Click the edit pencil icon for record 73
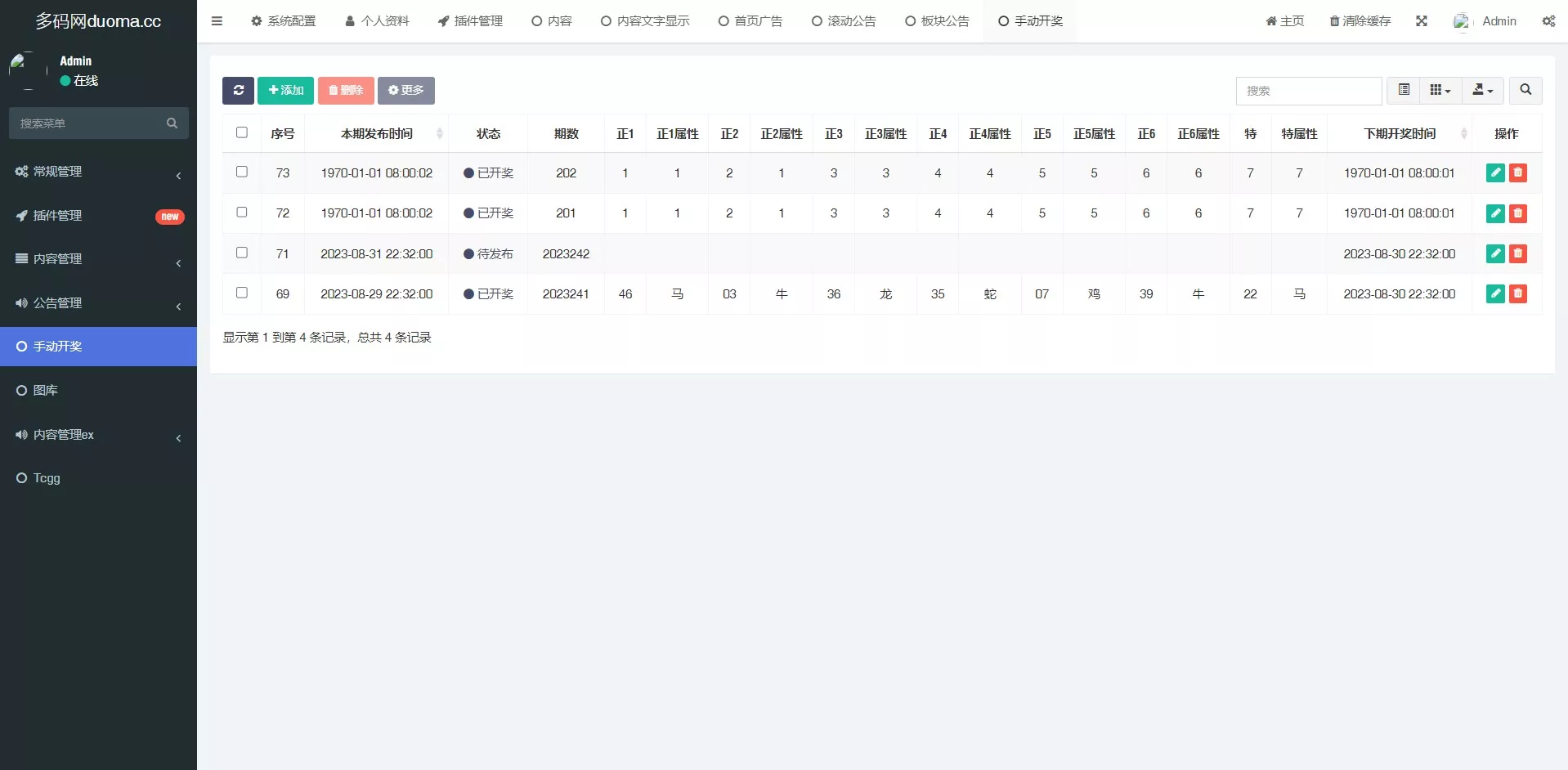The width and height of the screenshot is (1568, 770). point(1495,172)
